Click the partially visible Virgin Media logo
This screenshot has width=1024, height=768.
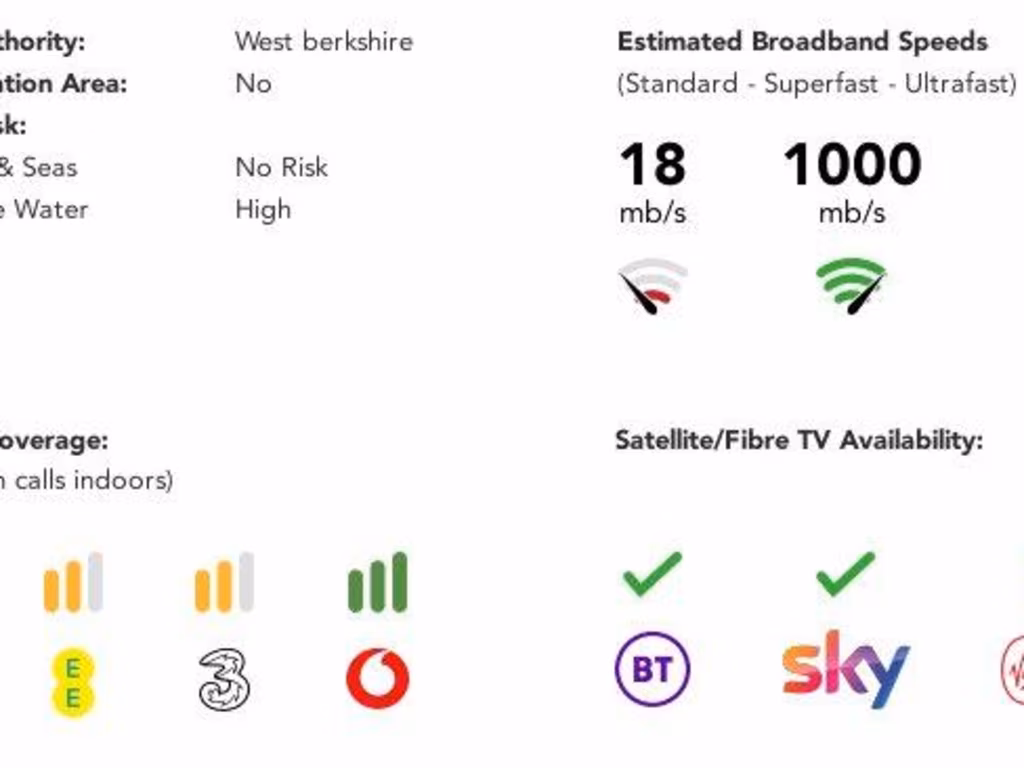click(1012, 669)
